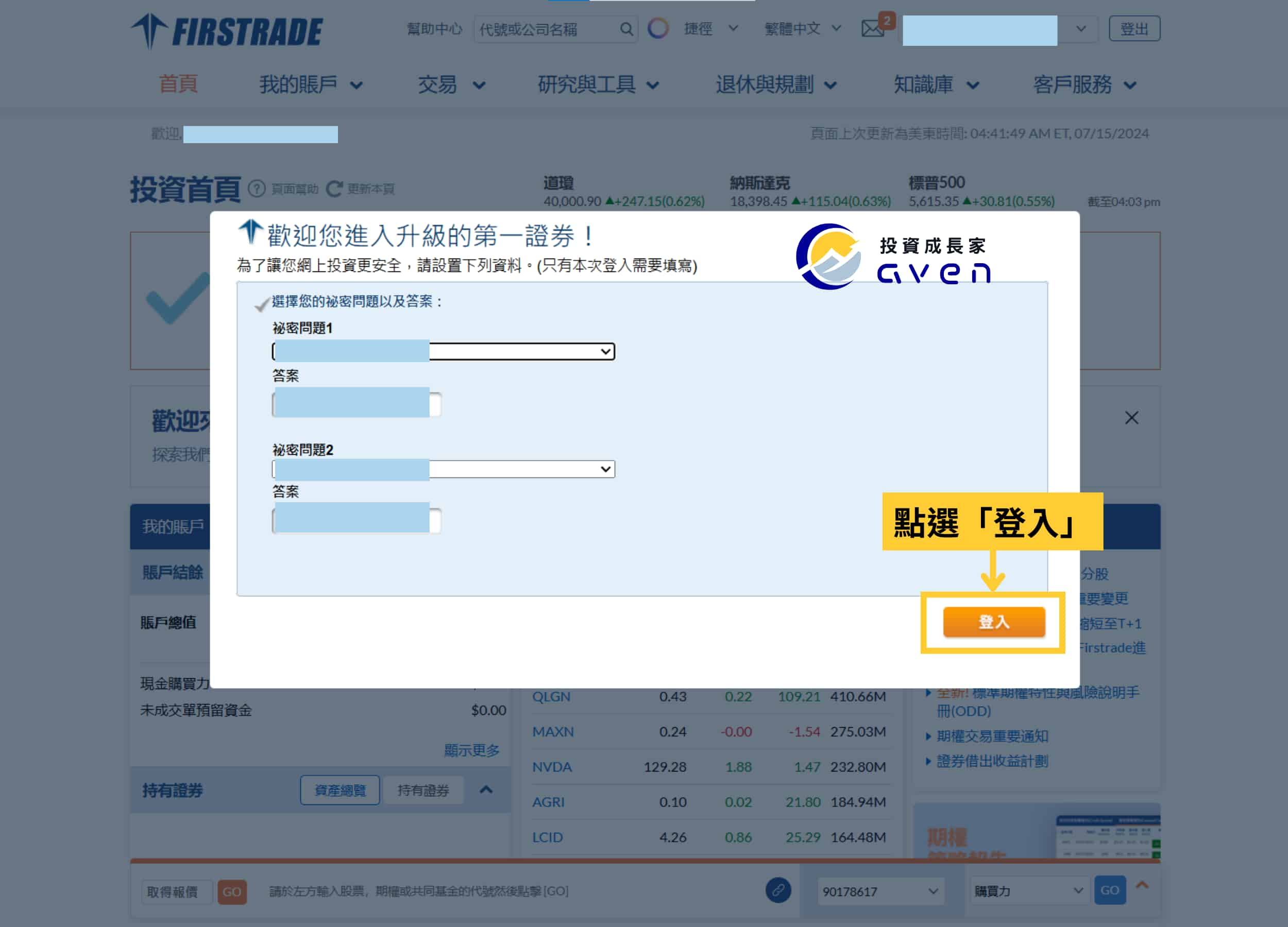Open the 知識庫 menu

pyautogui.click(x=936, y=84)
